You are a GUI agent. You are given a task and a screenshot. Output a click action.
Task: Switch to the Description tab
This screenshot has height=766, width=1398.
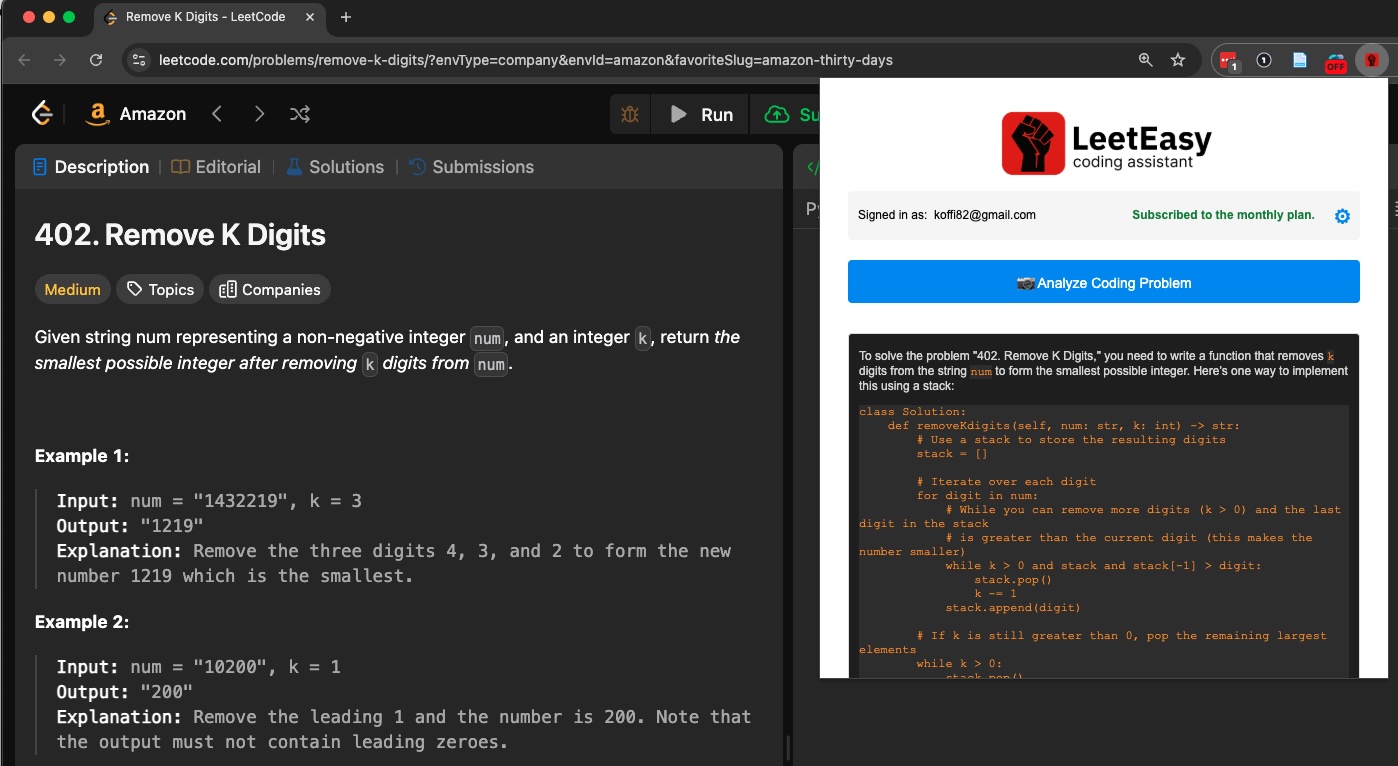pos(91,167)
